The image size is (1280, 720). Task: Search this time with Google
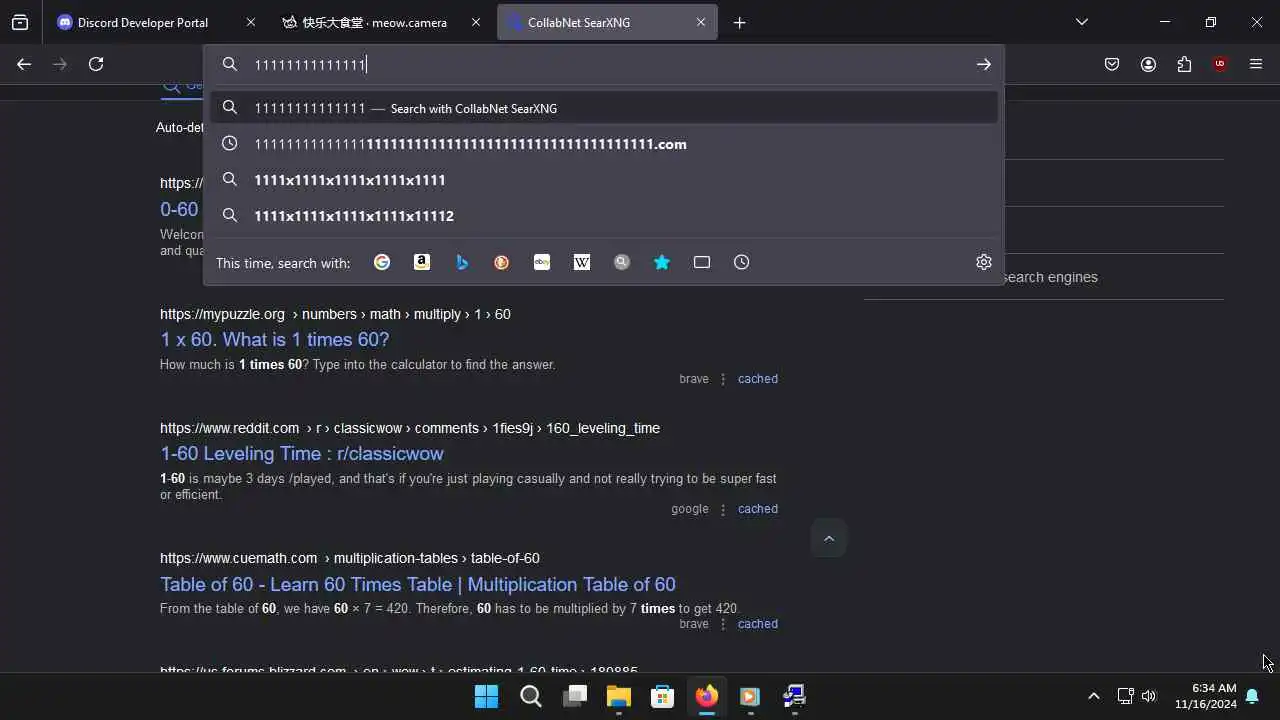pyautogui.click(x=382, y=262)
